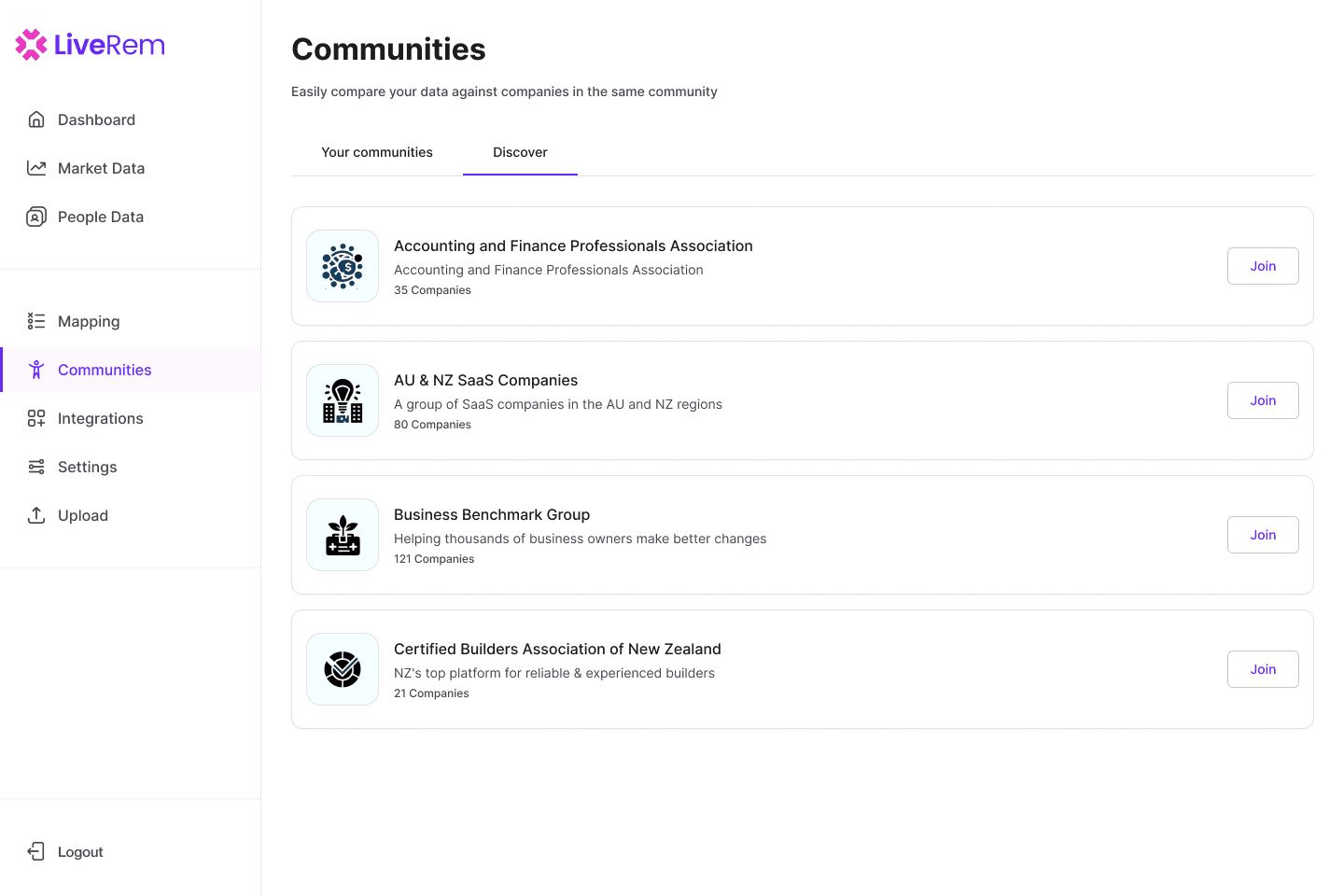The height and width of the screenshot is (896, 1344).
Task: Join the Business Benchmark Group
Action: (x=1263, y=535)
